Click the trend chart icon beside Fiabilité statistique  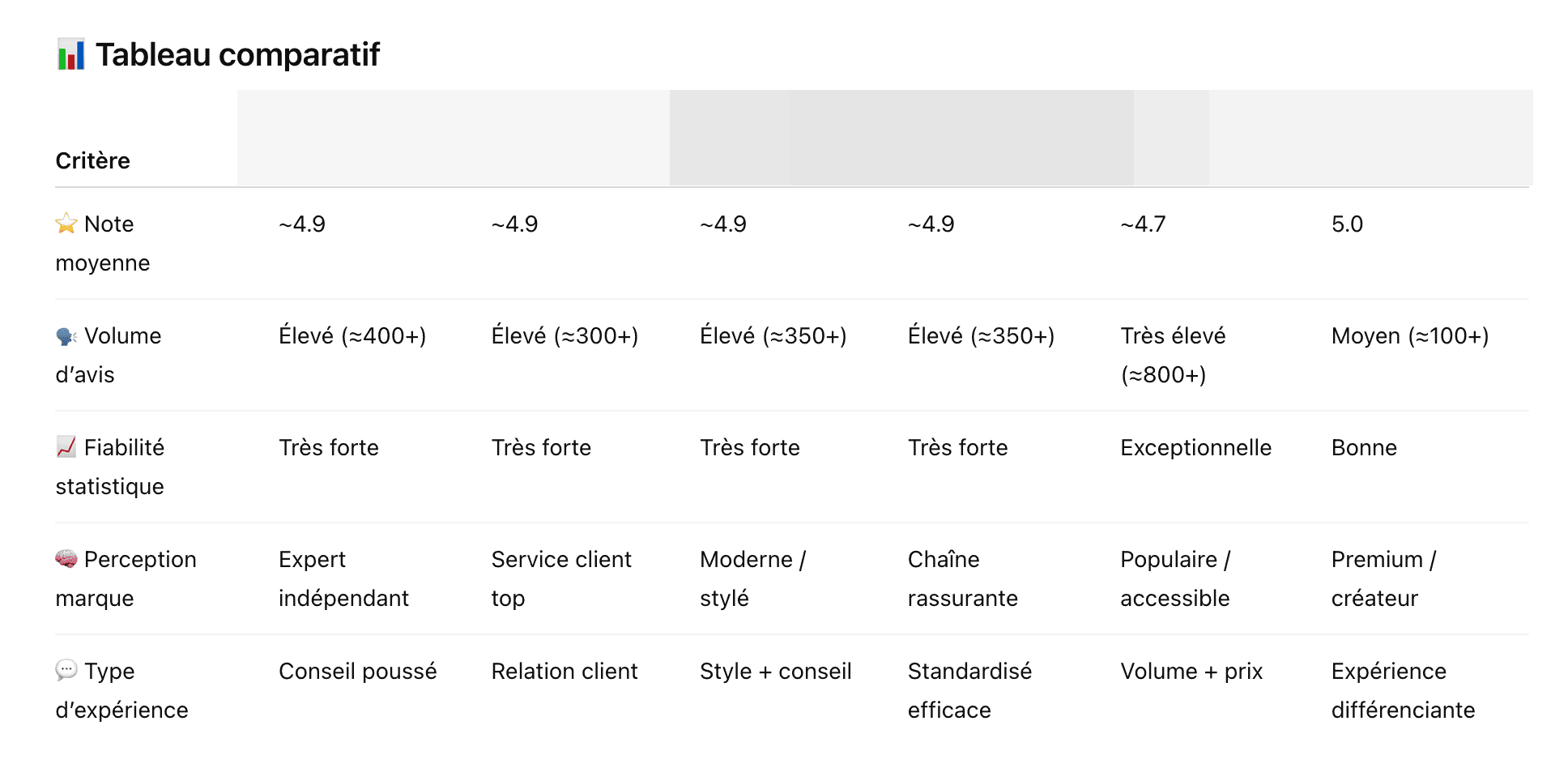coord(66,447)
